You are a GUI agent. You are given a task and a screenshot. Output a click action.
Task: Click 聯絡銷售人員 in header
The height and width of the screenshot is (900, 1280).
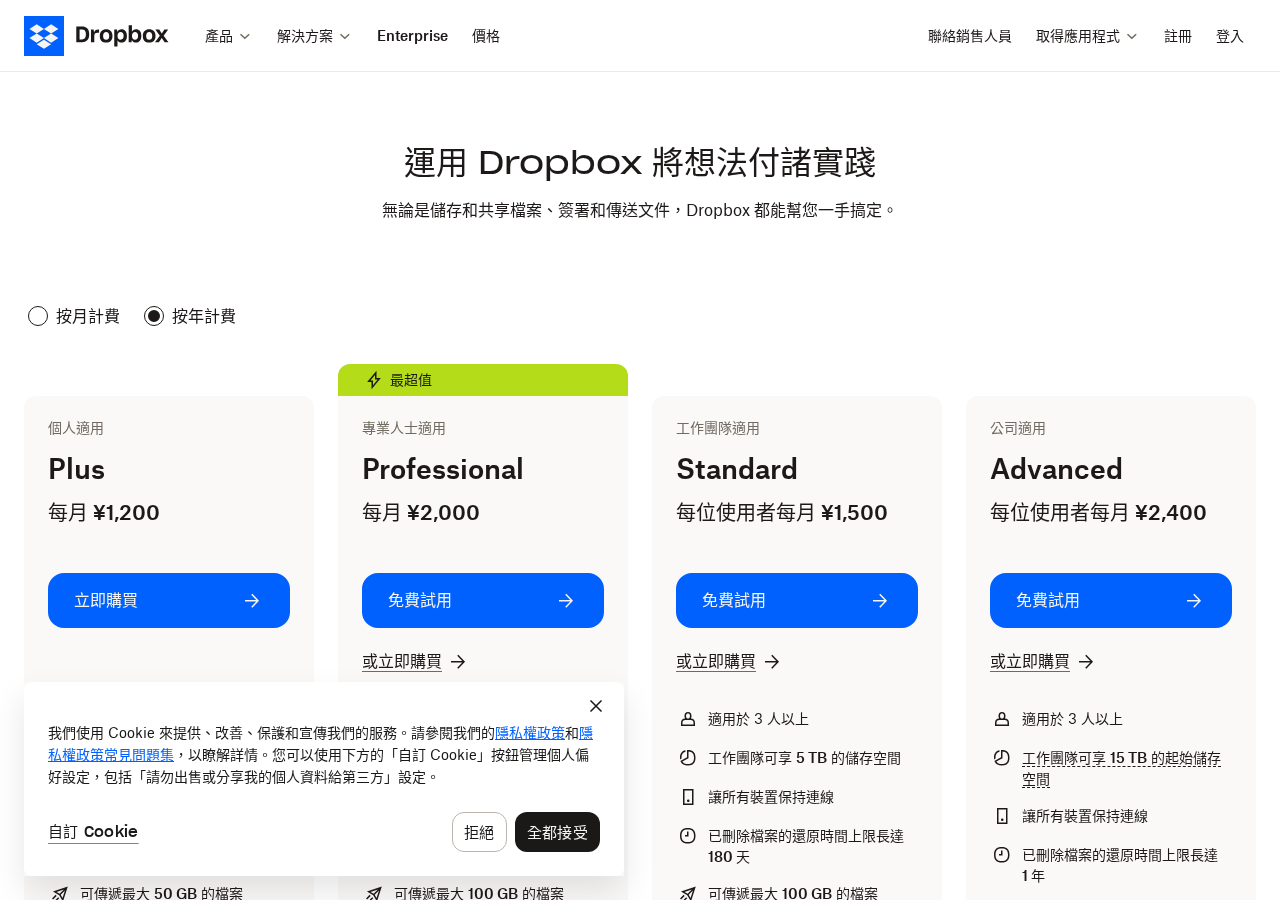point(970,36)
